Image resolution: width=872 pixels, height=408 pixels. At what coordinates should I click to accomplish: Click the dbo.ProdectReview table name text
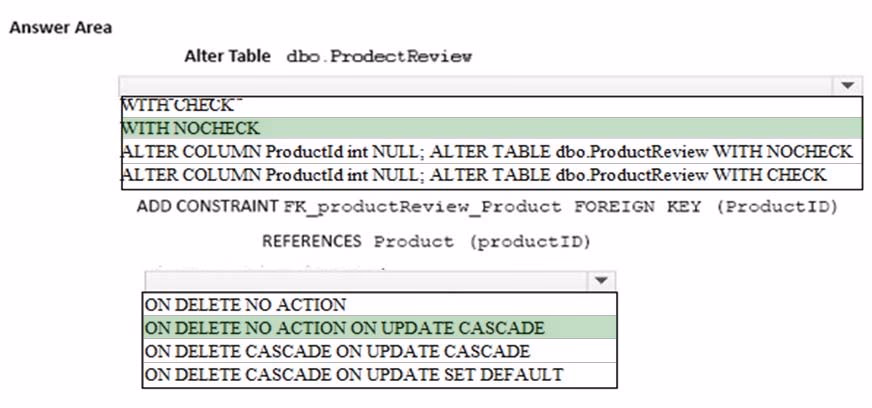point(379,57)
